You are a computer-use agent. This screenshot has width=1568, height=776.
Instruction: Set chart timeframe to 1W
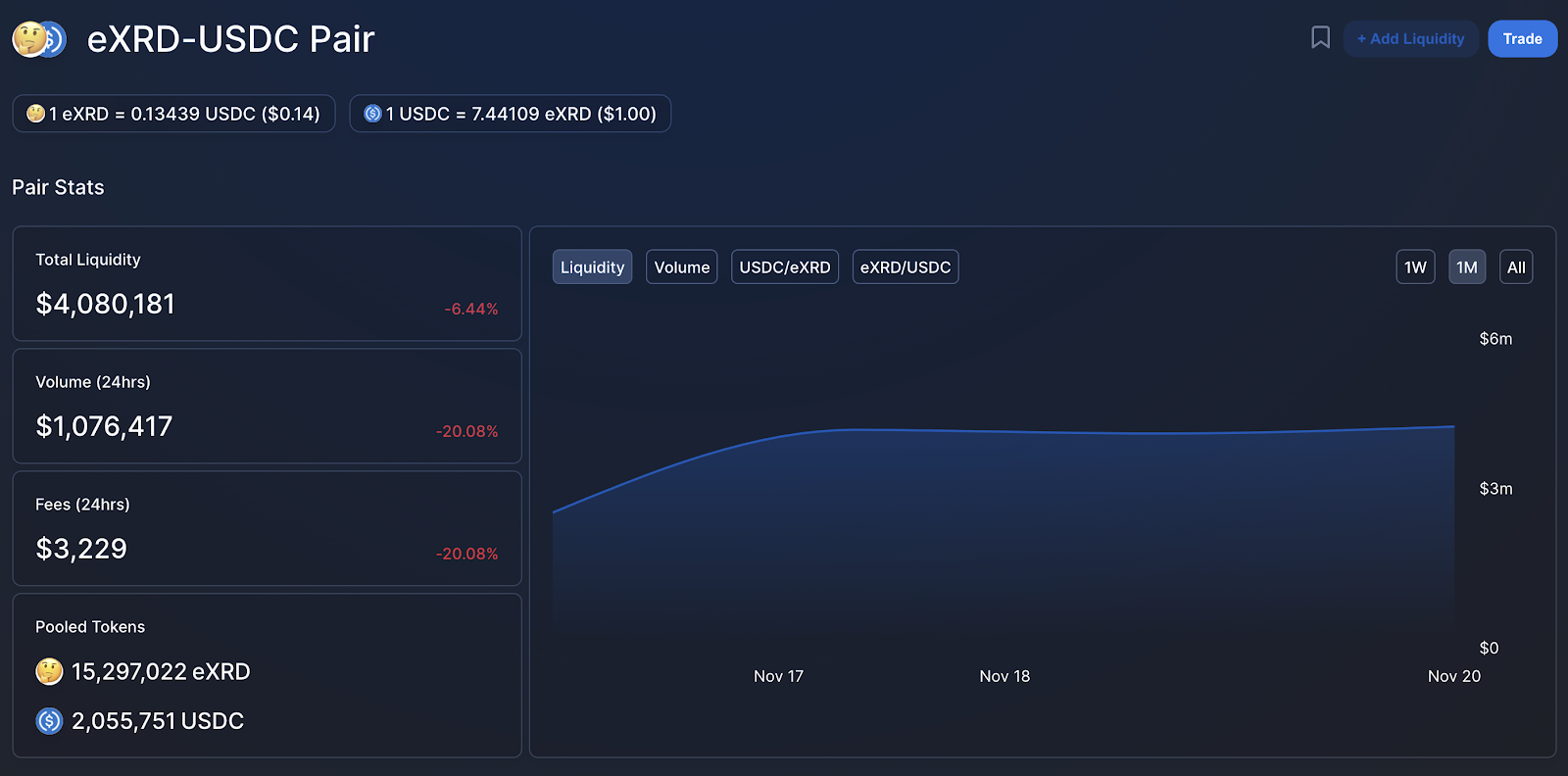tap(1415, 267)
